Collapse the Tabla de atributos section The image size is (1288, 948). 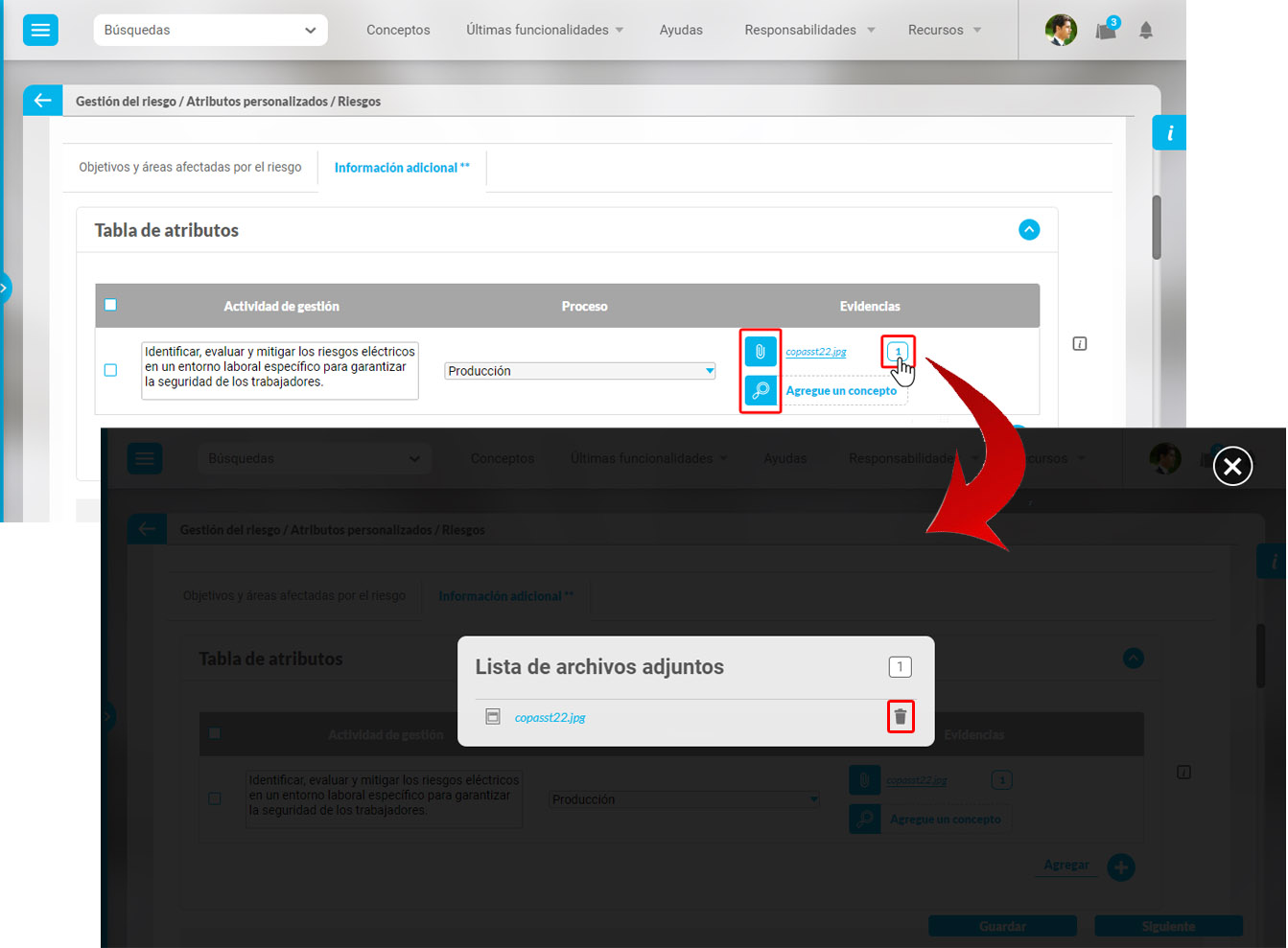[x=1029, y=230]
